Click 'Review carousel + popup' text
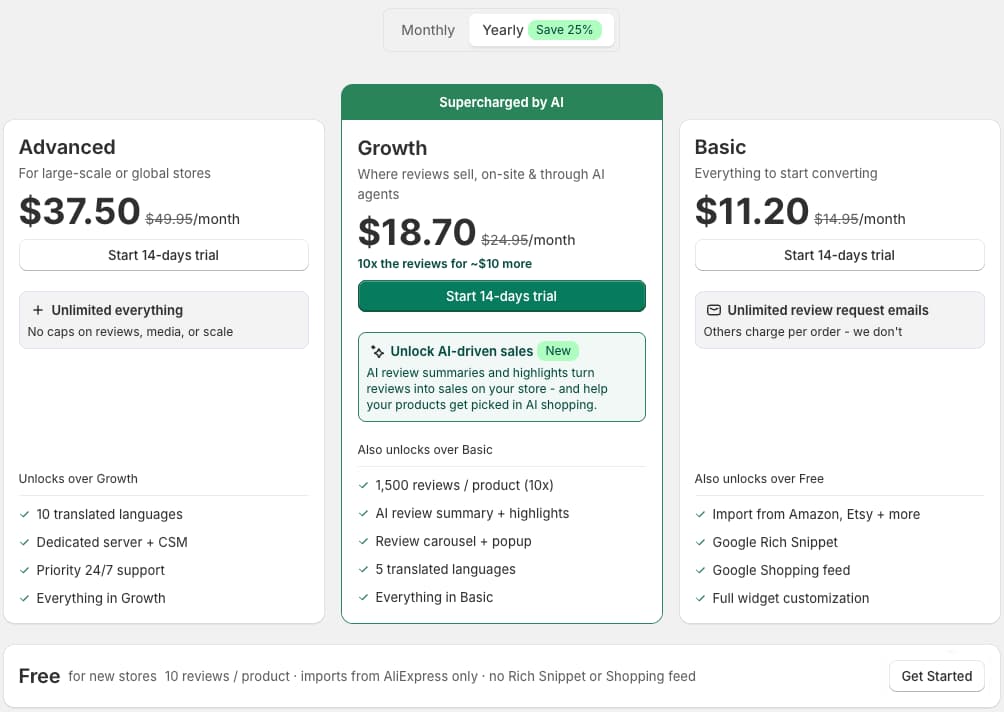Viewport: 1004px width, 712px height. tap(453, 541)
